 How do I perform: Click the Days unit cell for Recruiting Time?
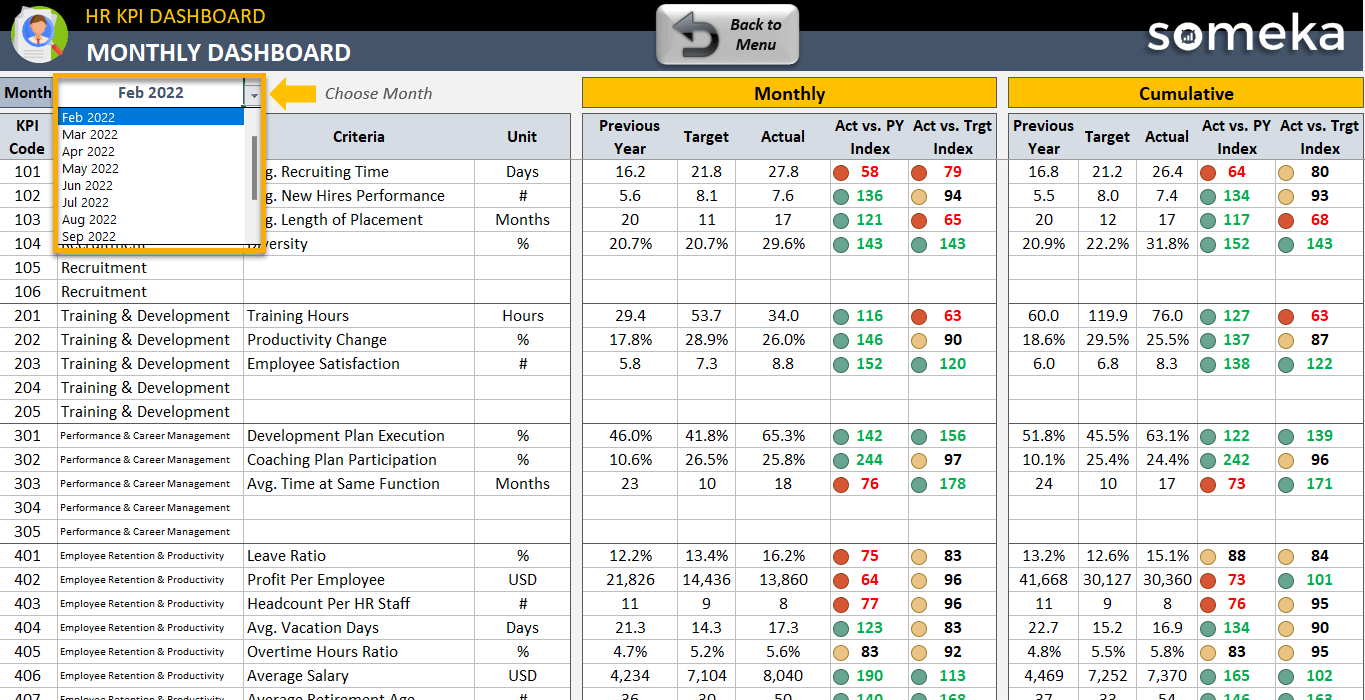522,172
